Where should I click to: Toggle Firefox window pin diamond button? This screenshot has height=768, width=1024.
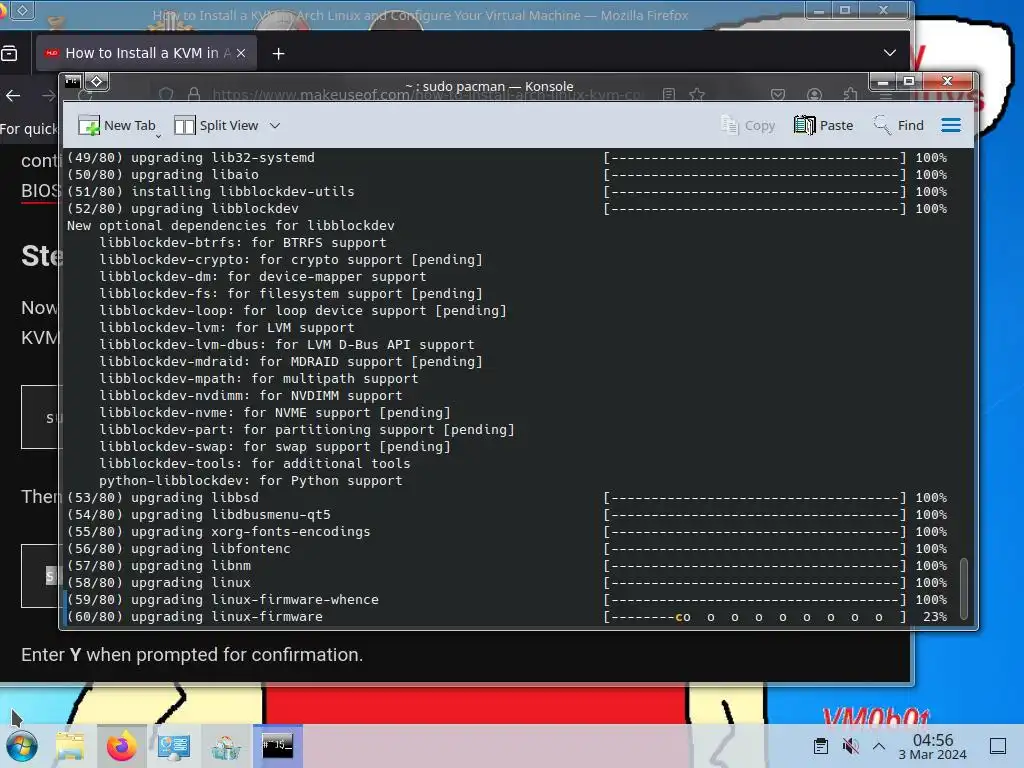[23, 10]
